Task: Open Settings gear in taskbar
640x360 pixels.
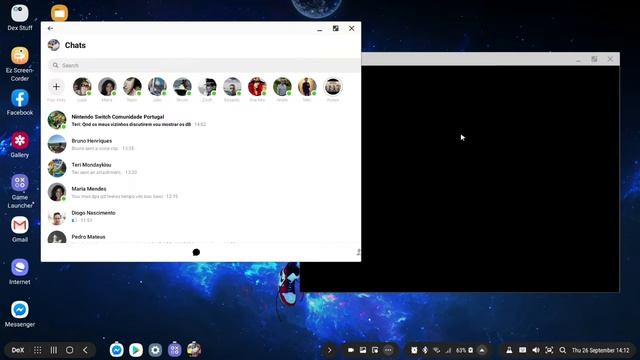Action: pyautogui.click(x=155, y=350)
